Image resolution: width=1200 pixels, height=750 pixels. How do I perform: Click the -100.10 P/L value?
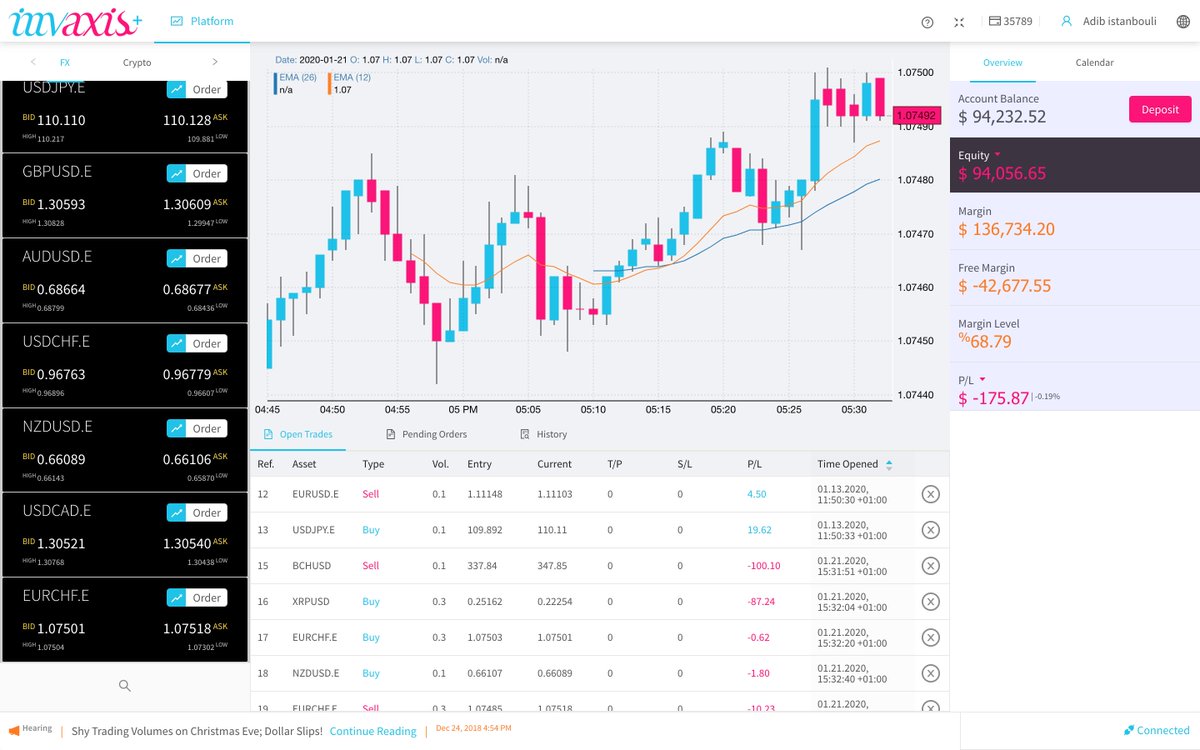pyautogui.click(x=763, y=566)
